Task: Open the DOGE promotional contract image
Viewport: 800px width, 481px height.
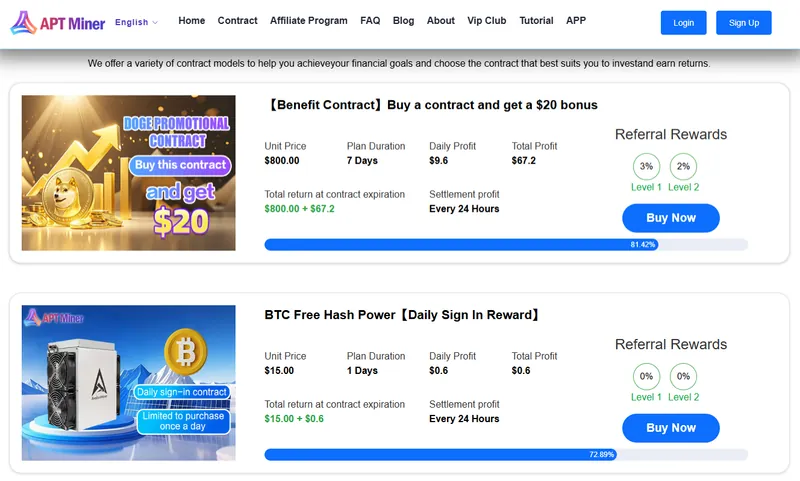Action: pos(129,173)
